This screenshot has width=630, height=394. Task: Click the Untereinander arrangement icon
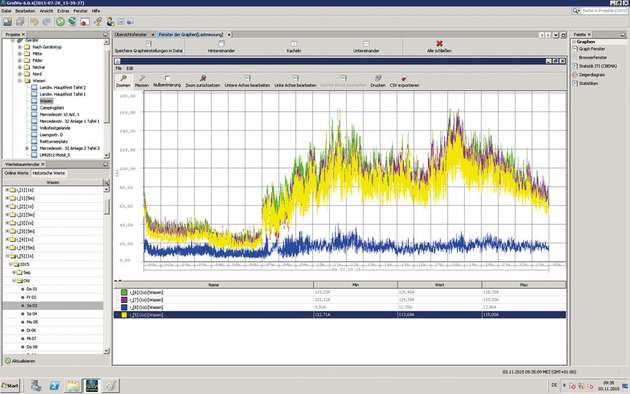click(366, 43)
